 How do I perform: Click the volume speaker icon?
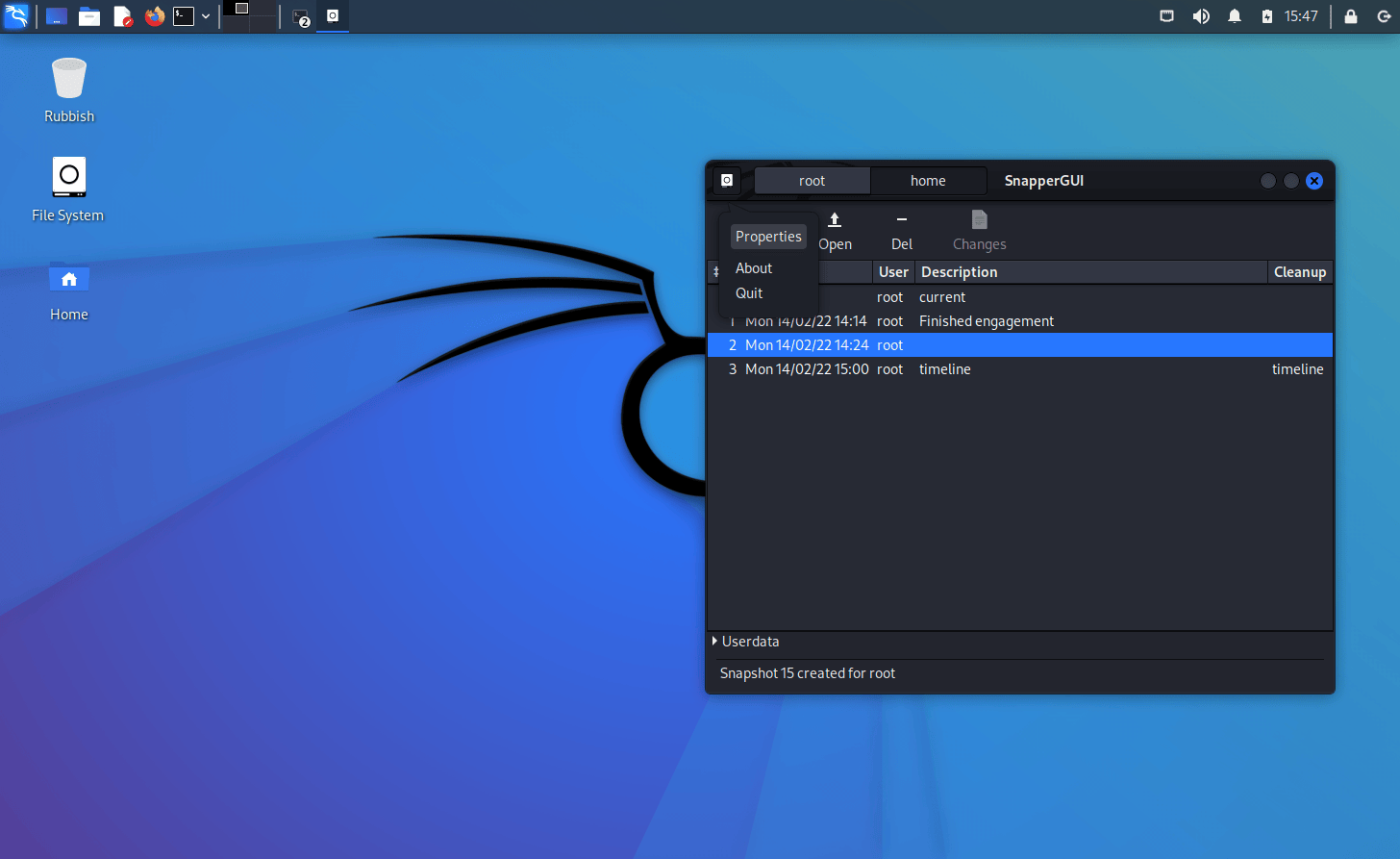pos(1201,16)
